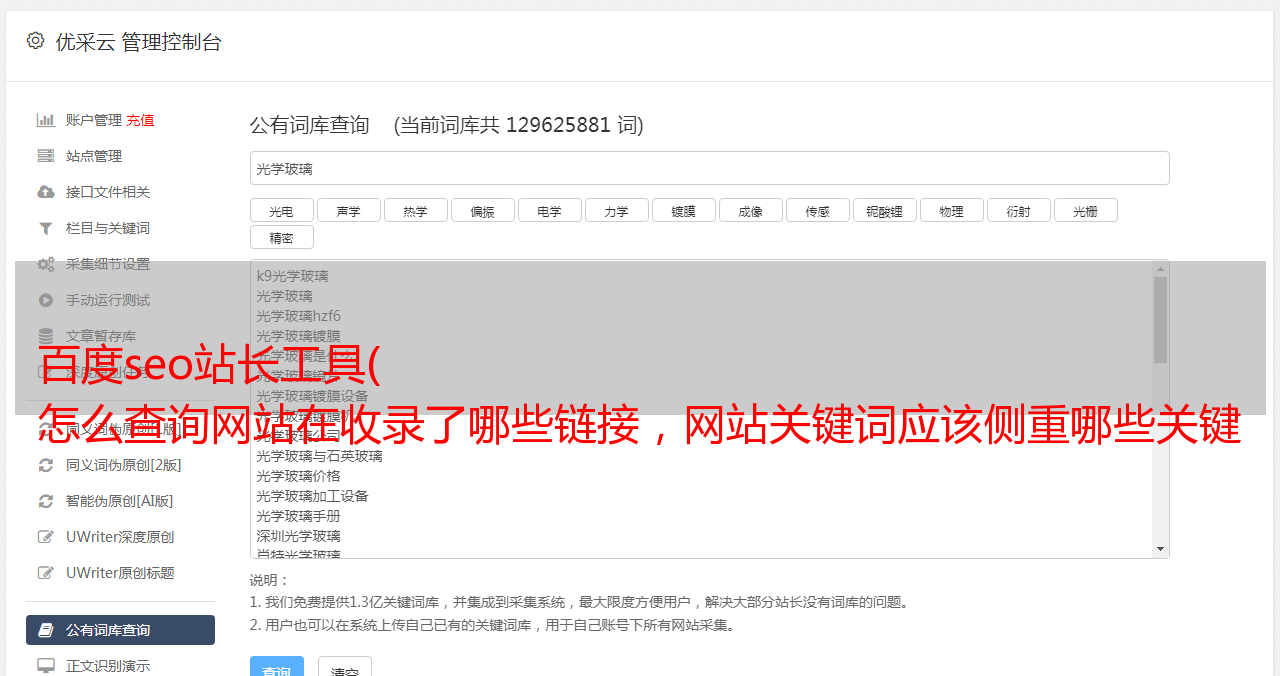Click the 声学 tag button
1280x676 pixels.
click(x=348, y=210)
